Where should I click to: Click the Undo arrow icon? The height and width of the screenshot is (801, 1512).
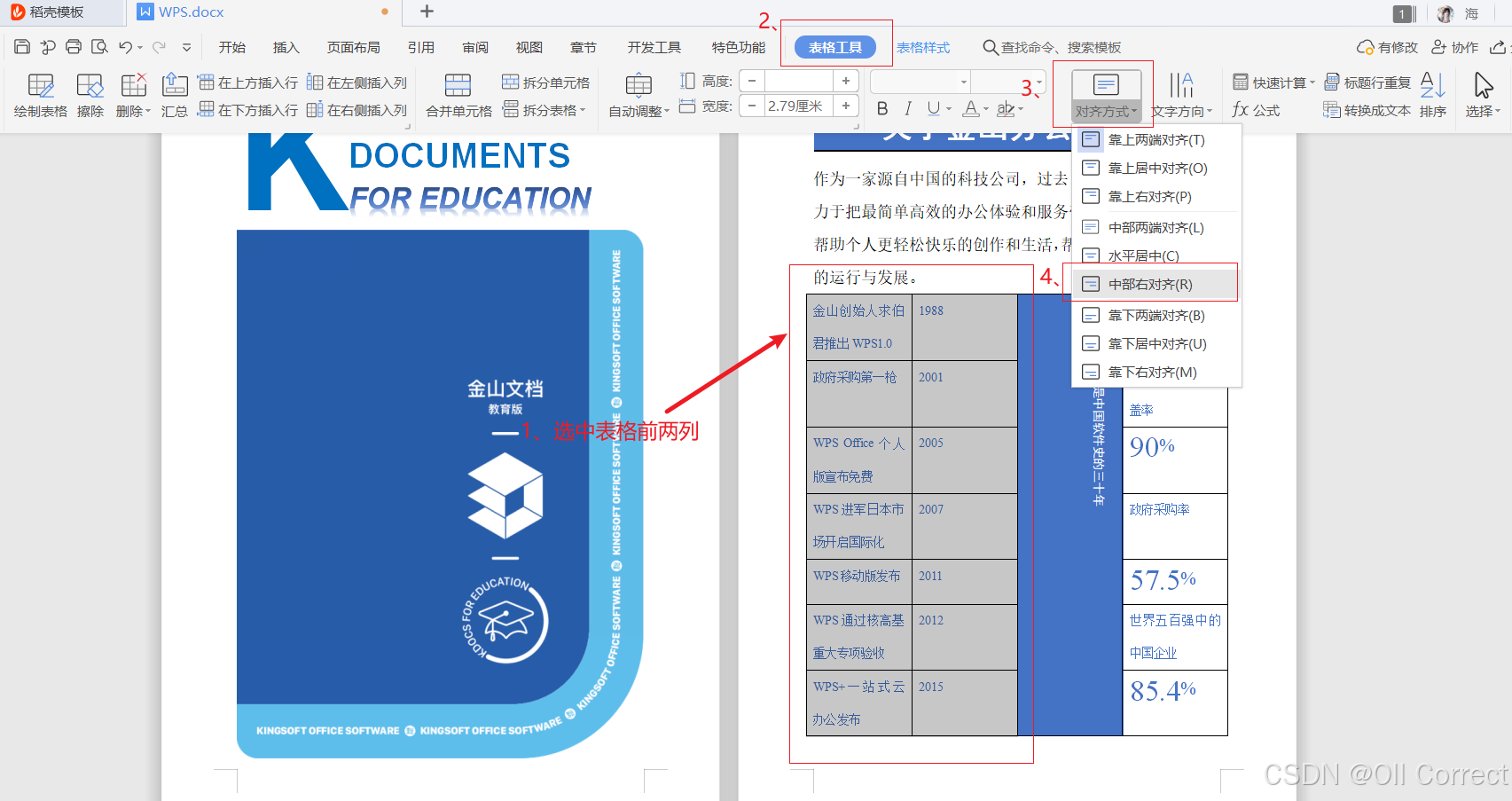coord(125,47)
